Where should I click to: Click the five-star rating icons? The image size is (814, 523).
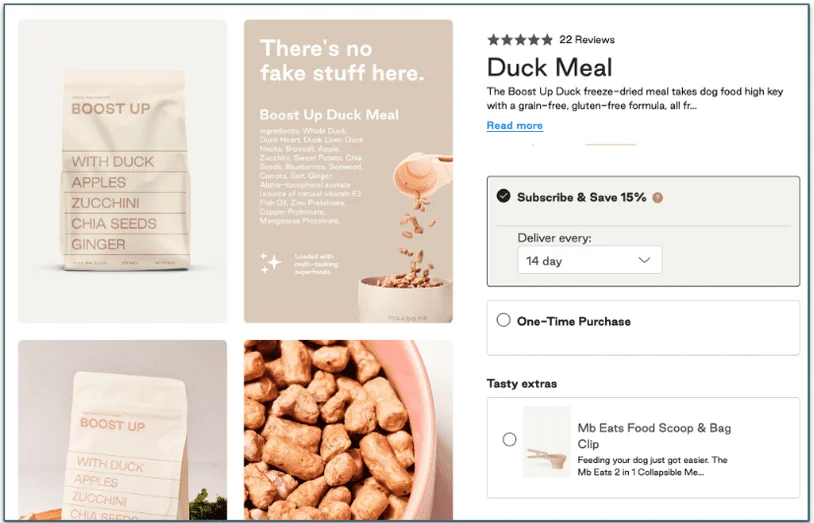[x=520, y=39]
